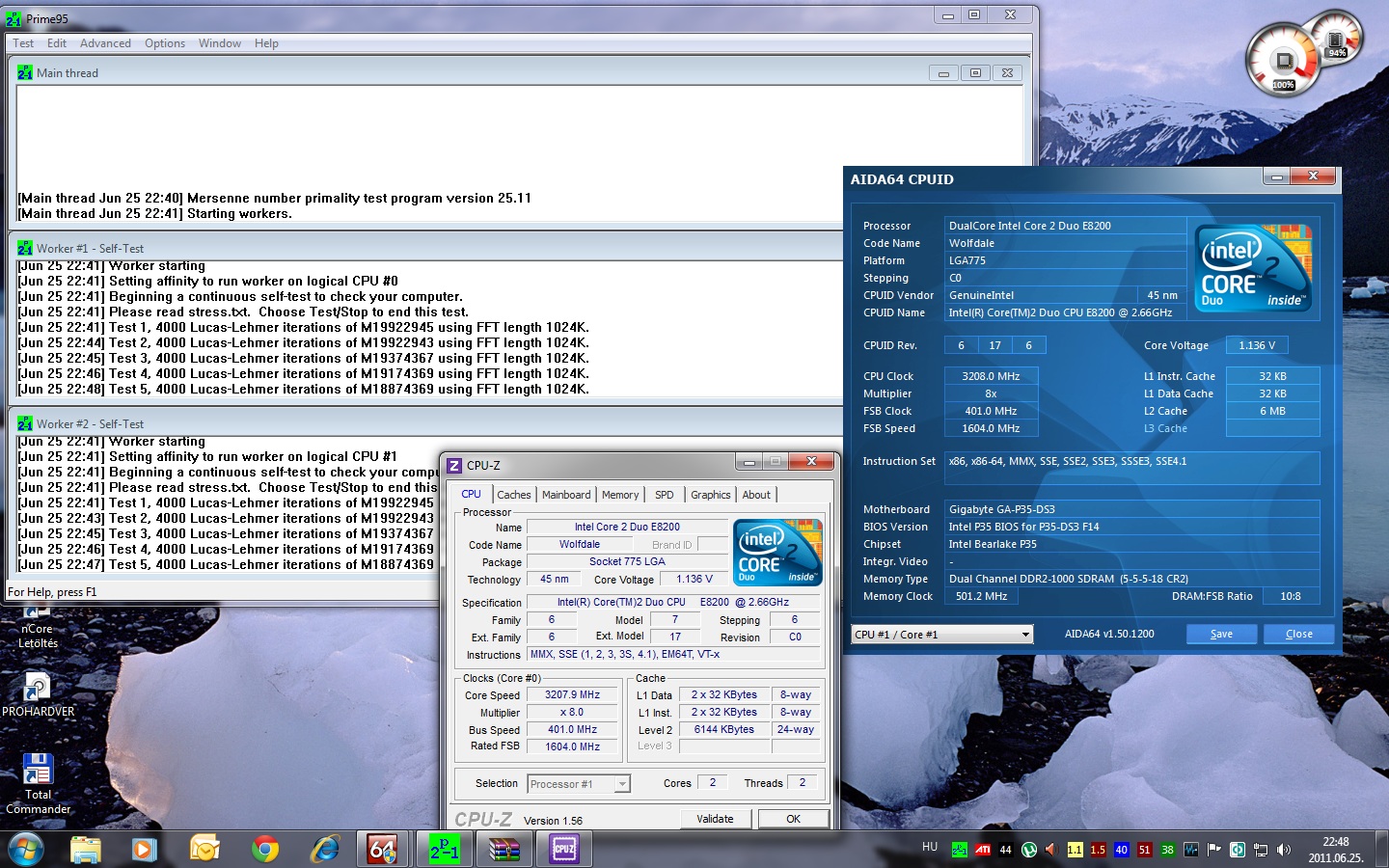Click the red speaker tray icon
Viewport: 1389px width, 868px height.
pos(1051,850)
